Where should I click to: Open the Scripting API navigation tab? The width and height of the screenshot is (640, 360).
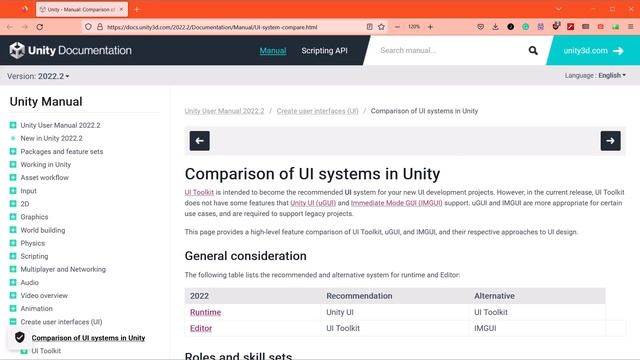point(324,51)
